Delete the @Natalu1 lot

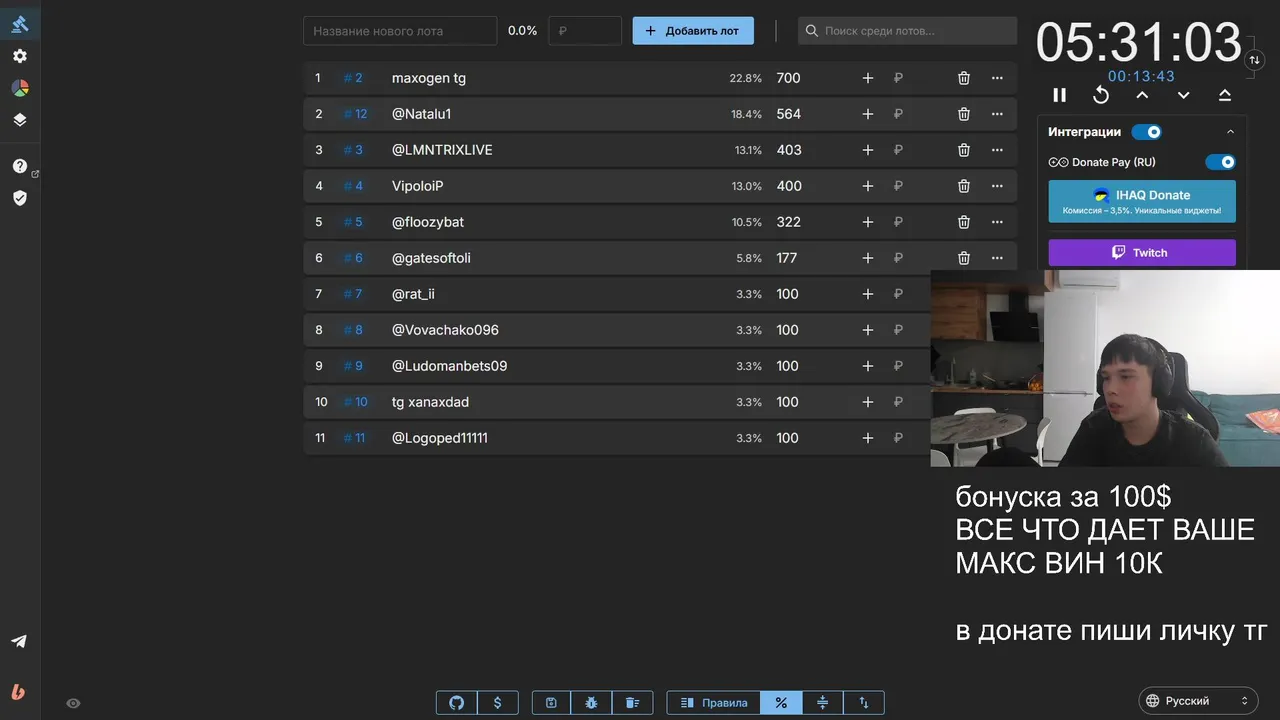pyautogui.click(x=964, y=114)
